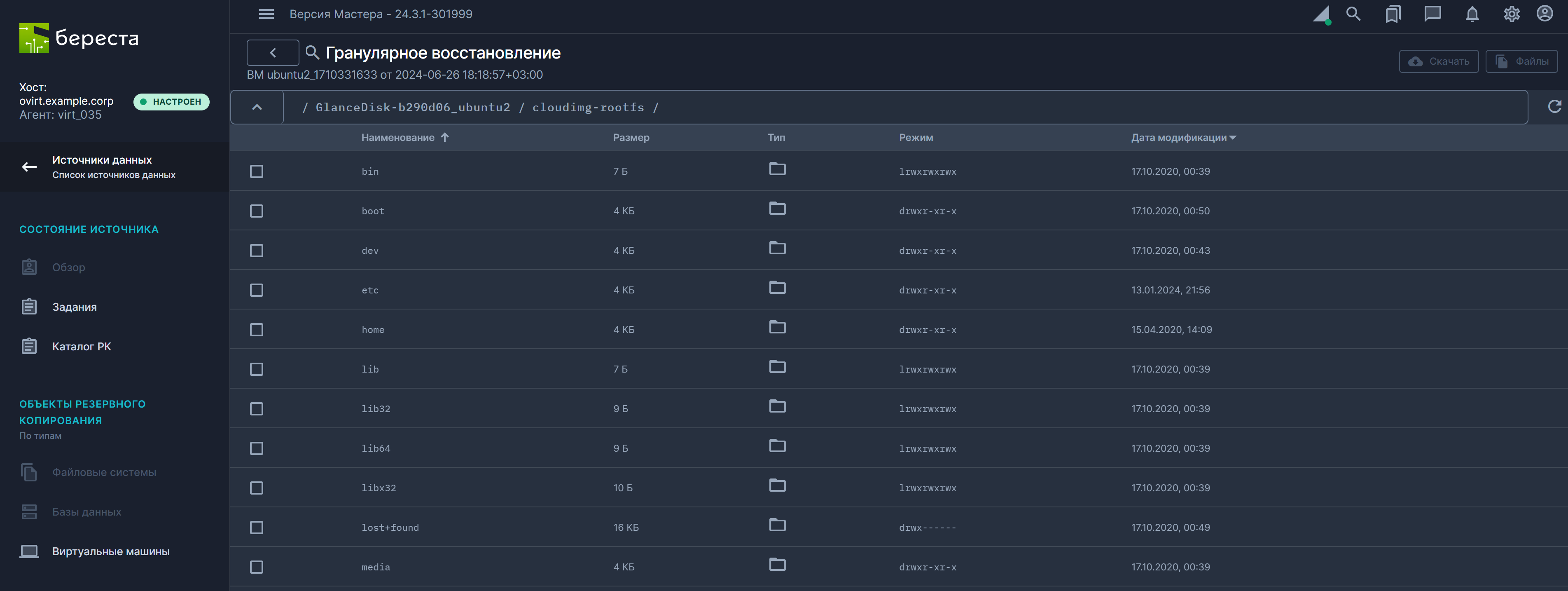1568x591 pixels.
Task: Click the Скачать button
Action: pos(1438,61)
